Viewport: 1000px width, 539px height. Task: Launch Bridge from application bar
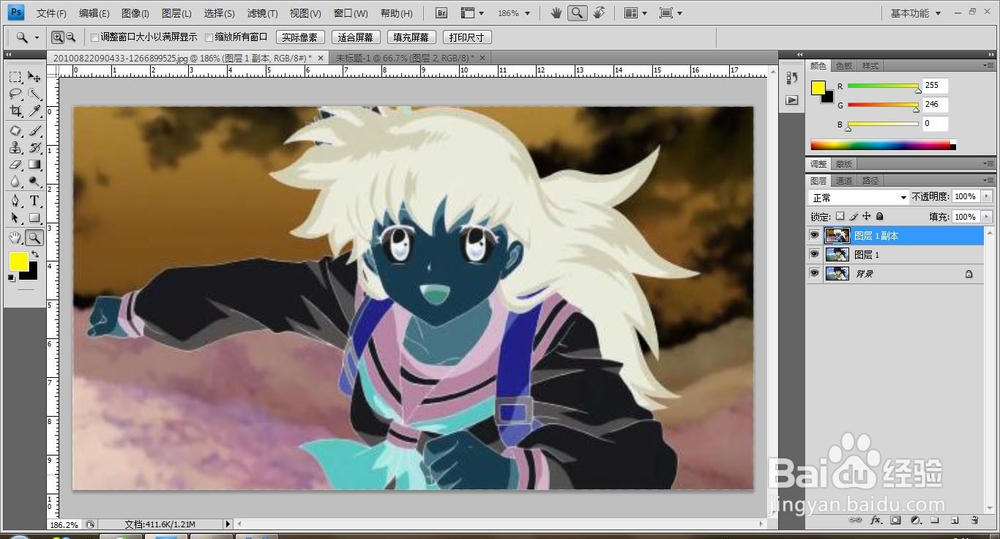pyautogui.click(x=441, y=13)
